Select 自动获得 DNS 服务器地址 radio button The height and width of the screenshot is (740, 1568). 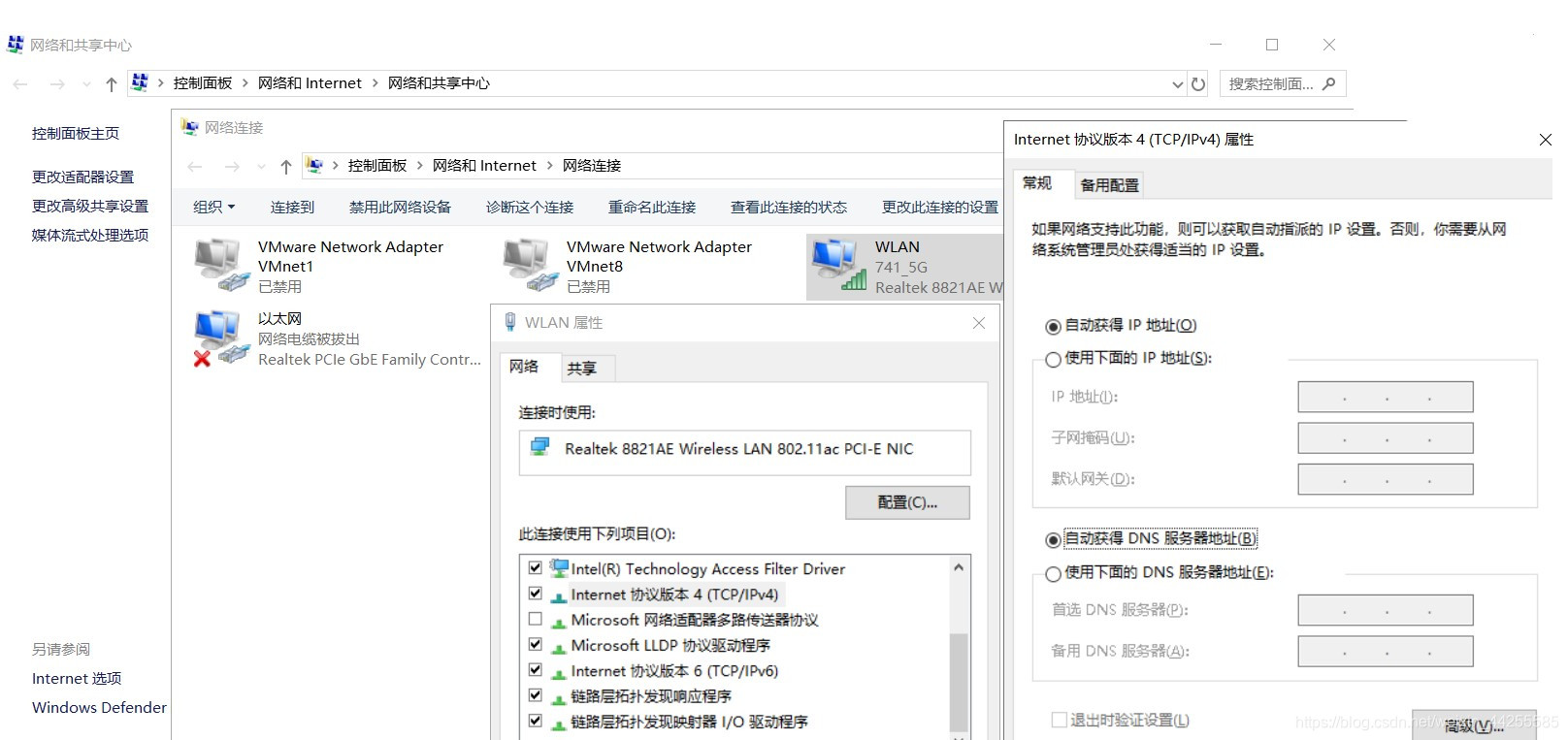pos(1053,540)
